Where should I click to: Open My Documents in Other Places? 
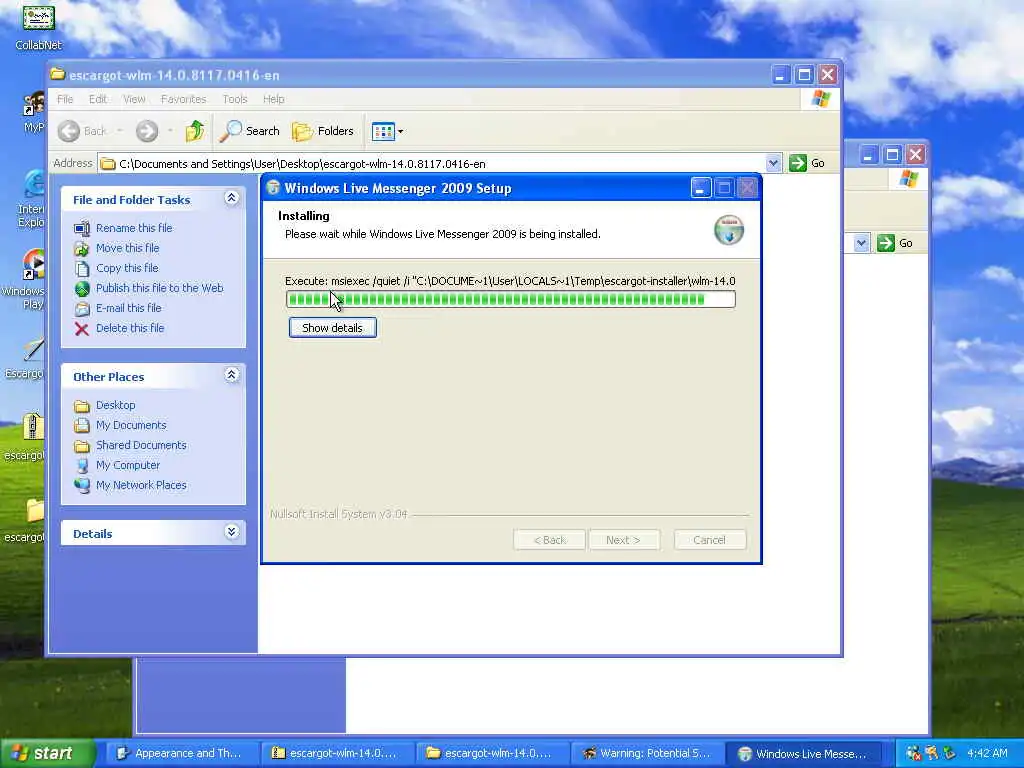pyautogui.click(x=131, y=425)
